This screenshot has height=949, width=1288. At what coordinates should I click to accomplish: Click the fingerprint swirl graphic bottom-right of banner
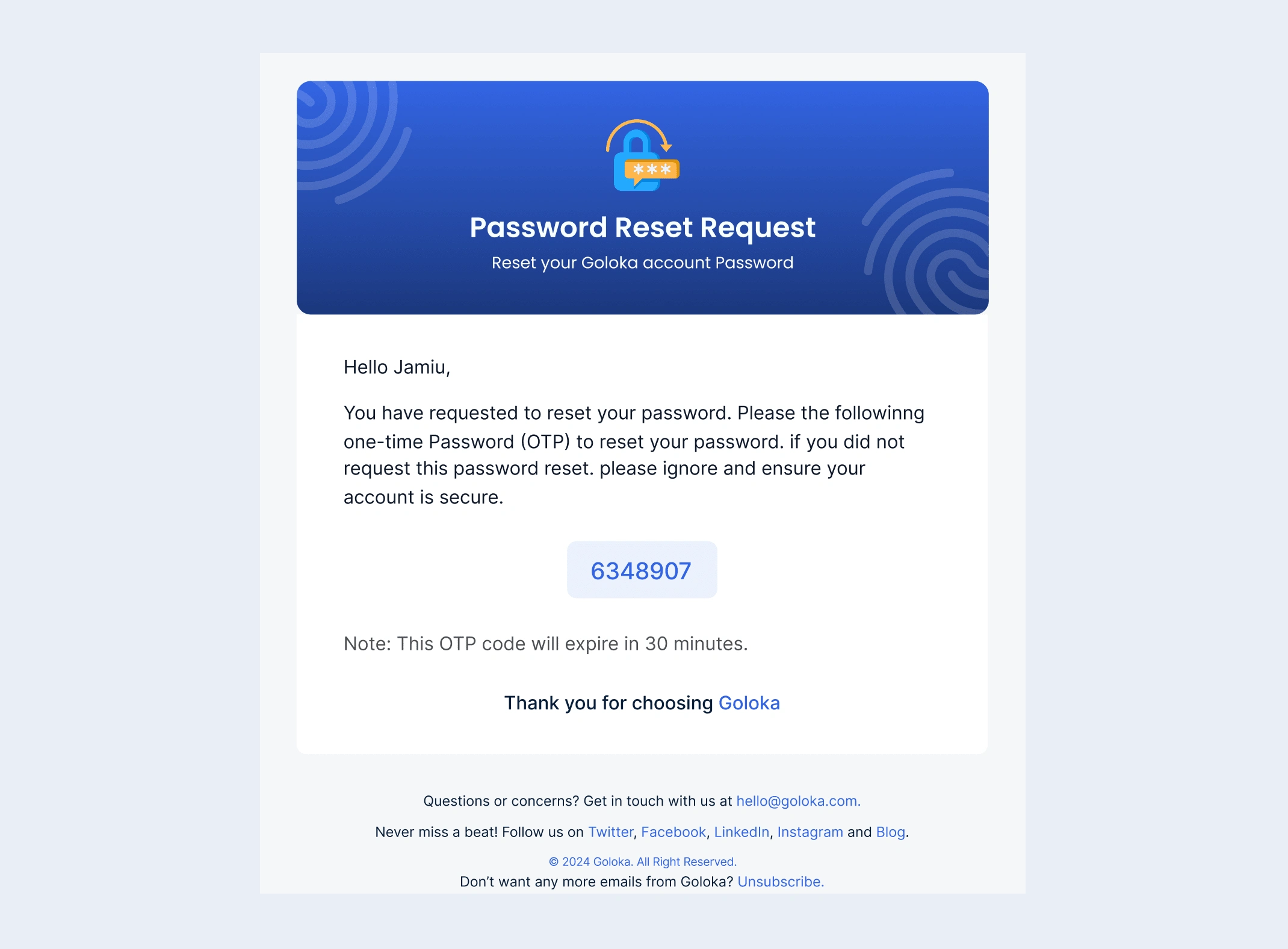click(926, 241)
